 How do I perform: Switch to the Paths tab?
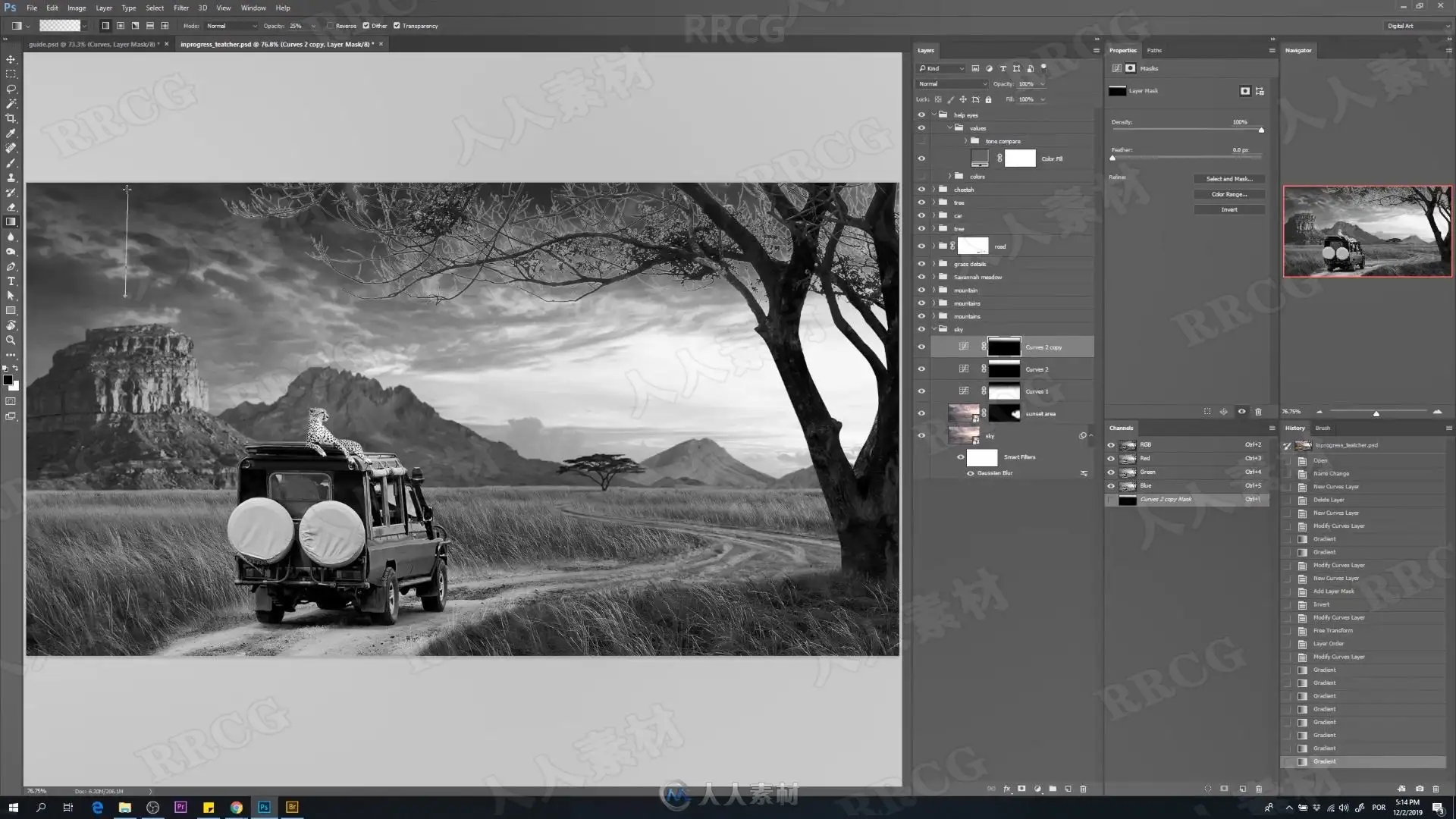(1153, 50)
